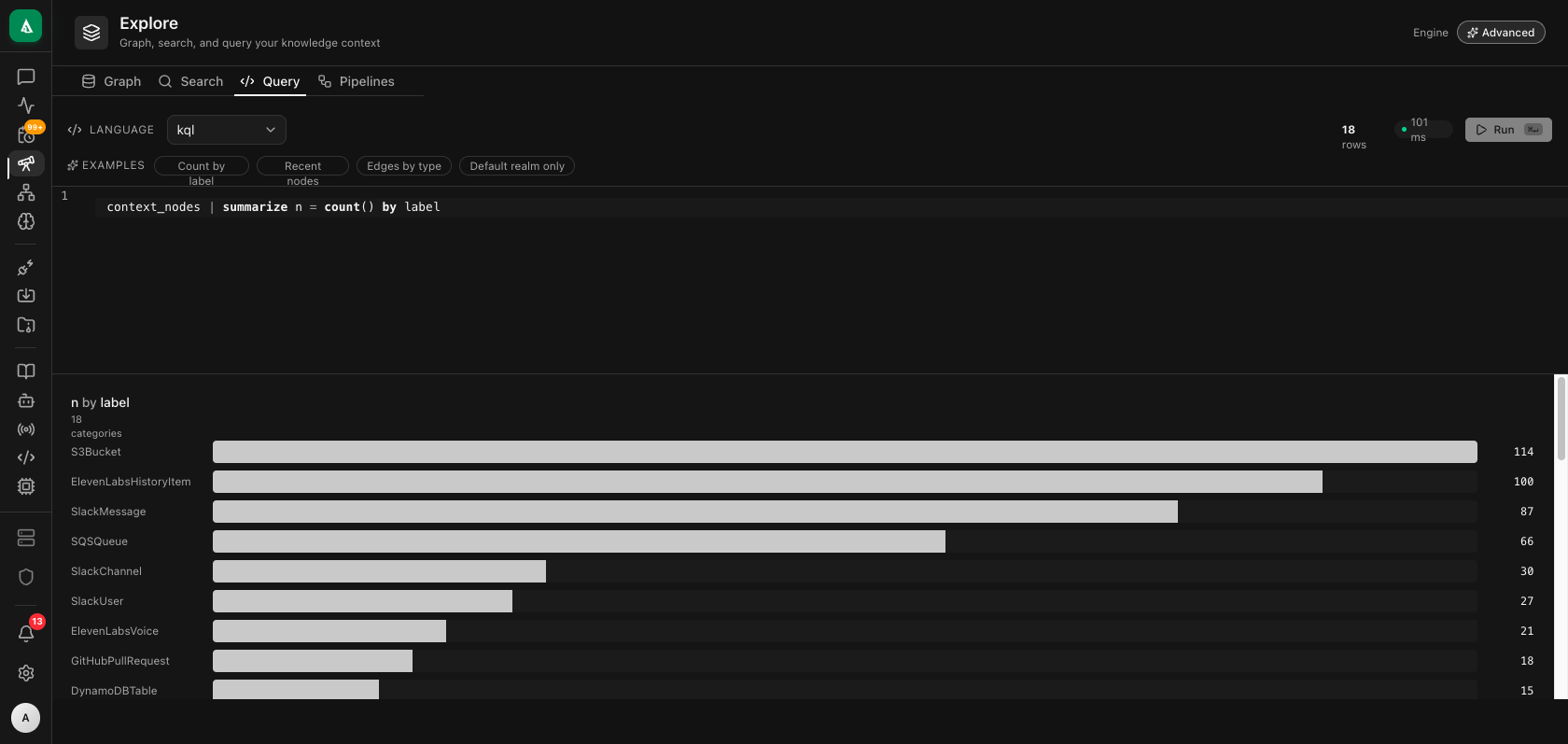Switch to the Pipelines tab

click(x=357, y=81)
